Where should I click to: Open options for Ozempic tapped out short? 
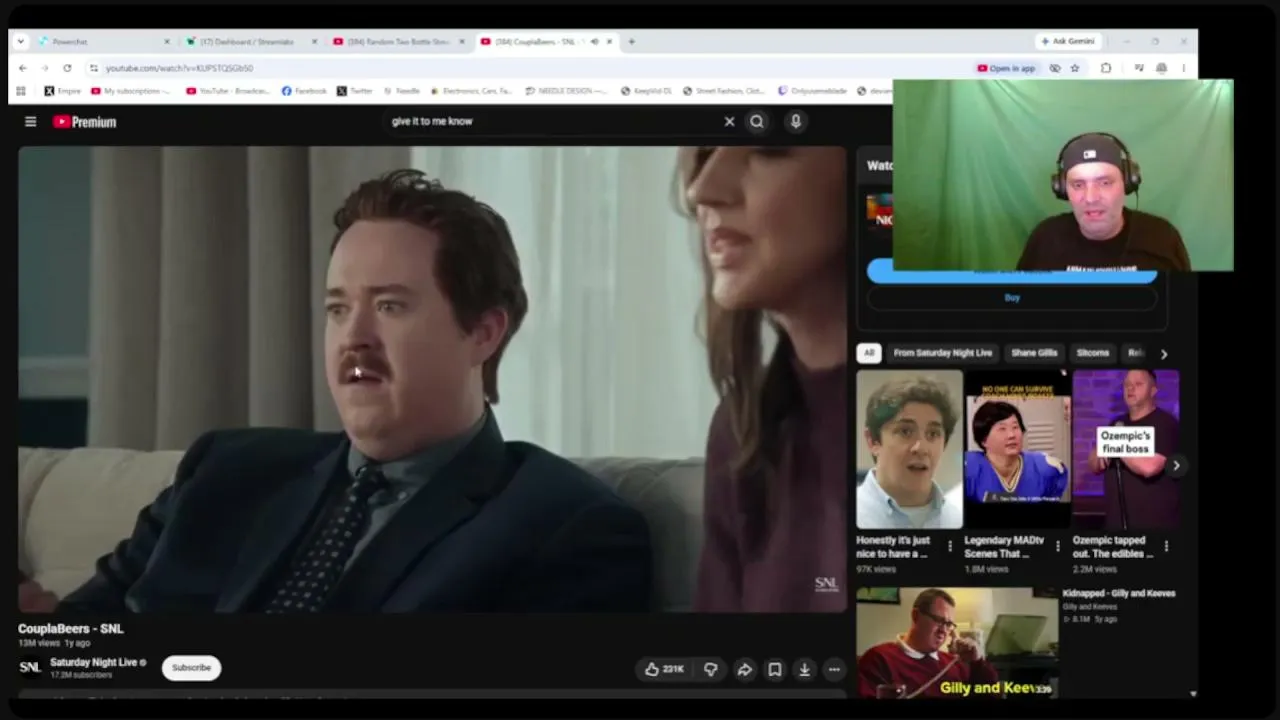click(x=1166, y=547)
